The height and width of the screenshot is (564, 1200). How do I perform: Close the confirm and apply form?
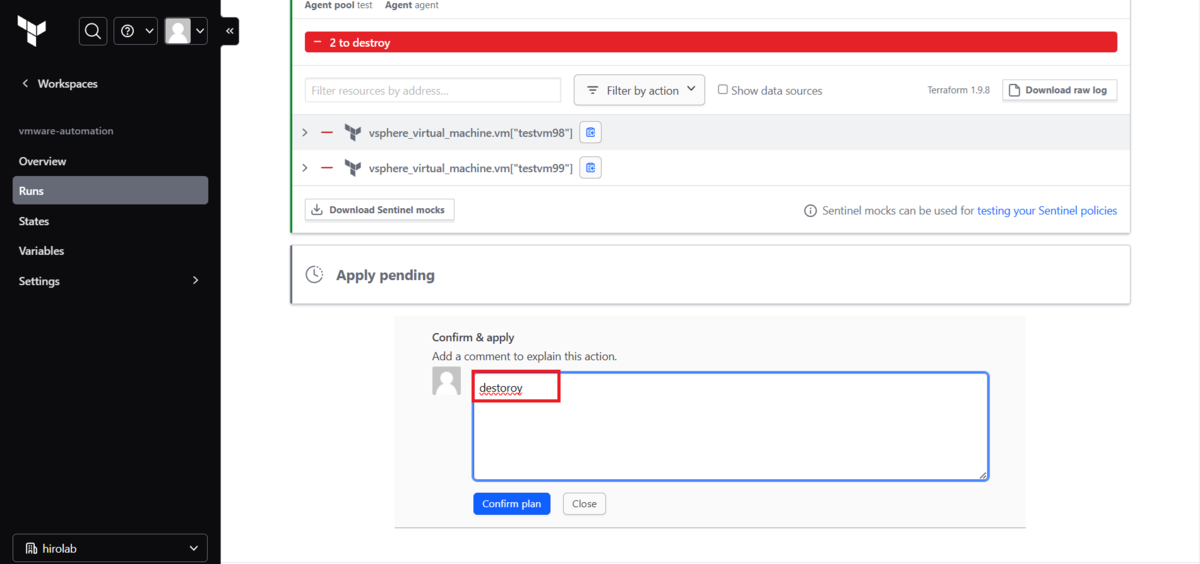tap(585, 504)
